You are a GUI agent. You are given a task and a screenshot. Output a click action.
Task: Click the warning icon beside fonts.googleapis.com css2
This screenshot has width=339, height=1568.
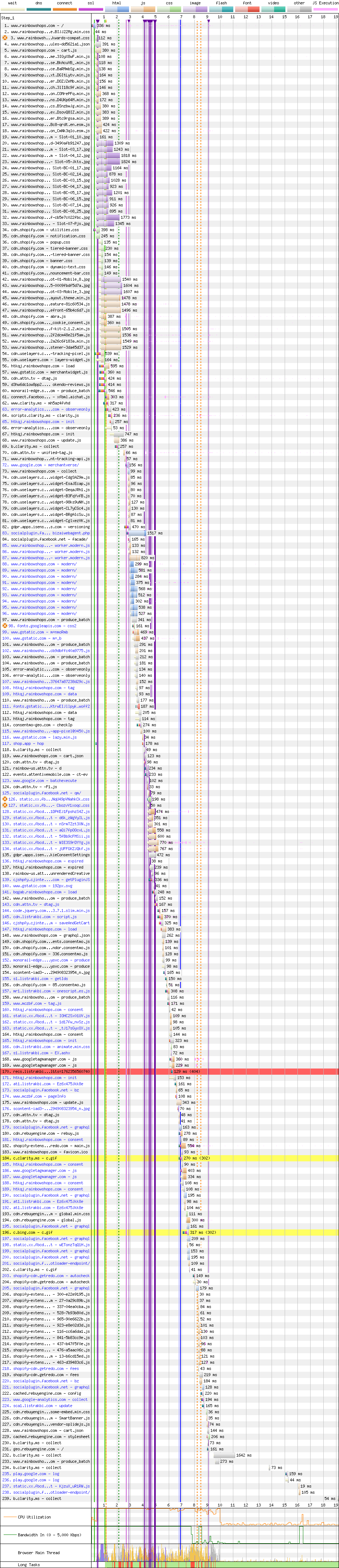coord(5,626)
